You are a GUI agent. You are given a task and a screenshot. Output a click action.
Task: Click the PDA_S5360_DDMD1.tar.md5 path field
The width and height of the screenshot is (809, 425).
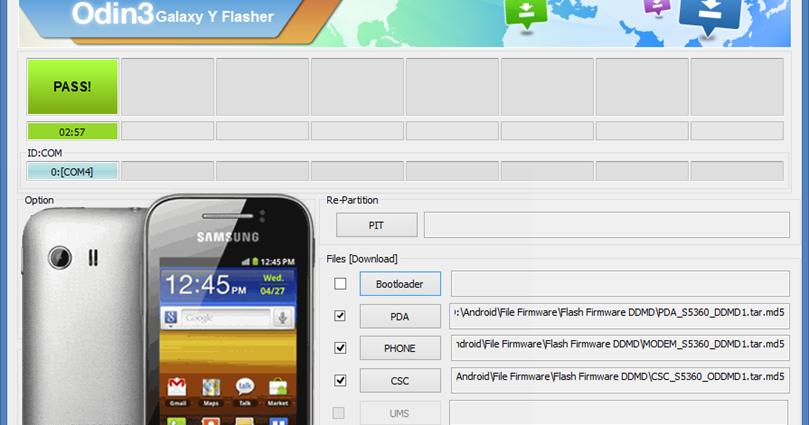pyautogui.click(x=620, y=316)
